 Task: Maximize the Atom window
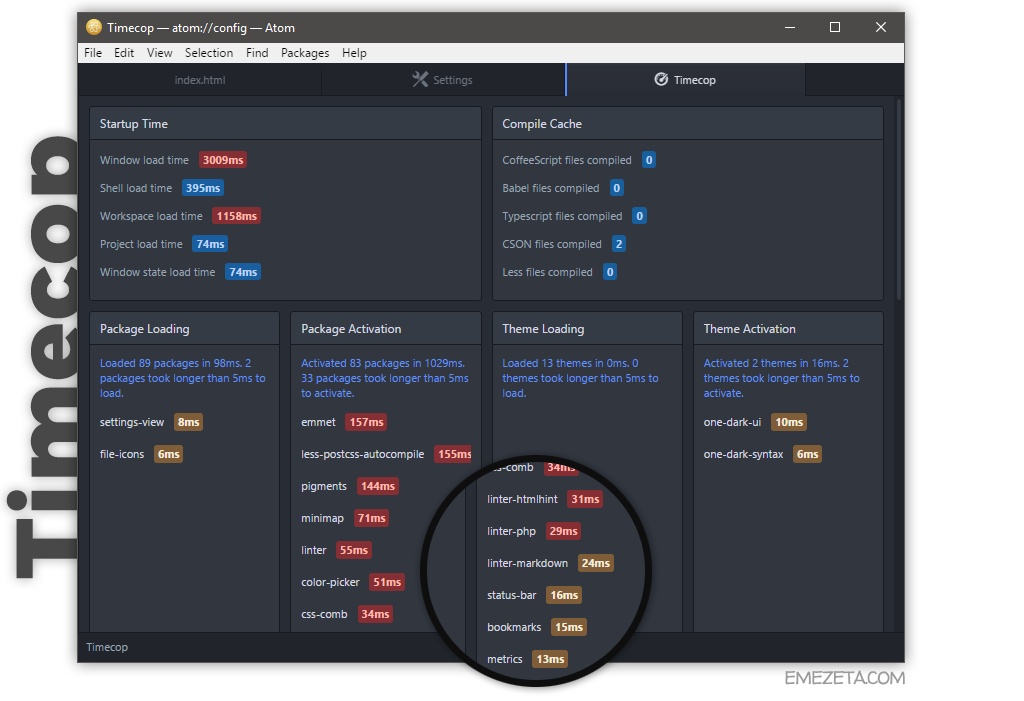tap(835, 27)
